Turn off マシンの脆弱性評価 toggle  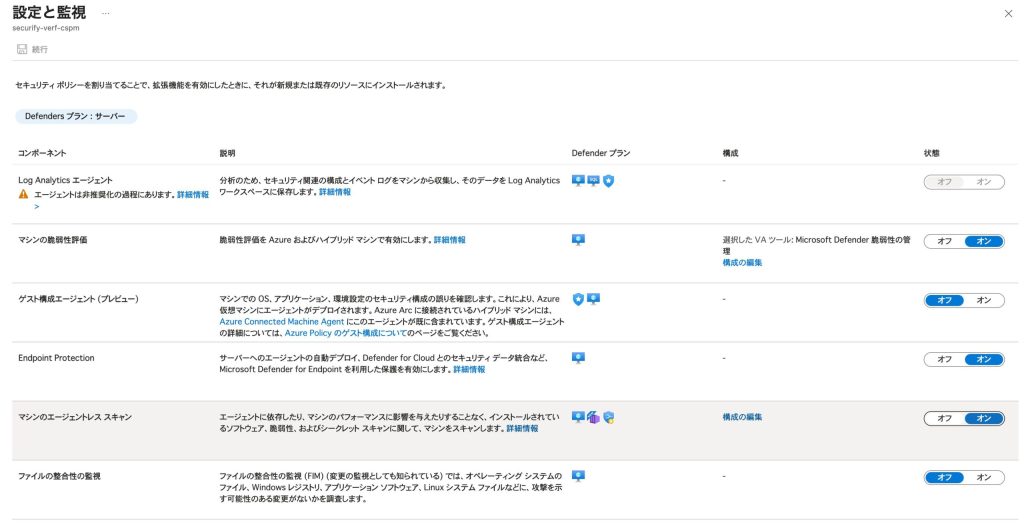point(944,241)
